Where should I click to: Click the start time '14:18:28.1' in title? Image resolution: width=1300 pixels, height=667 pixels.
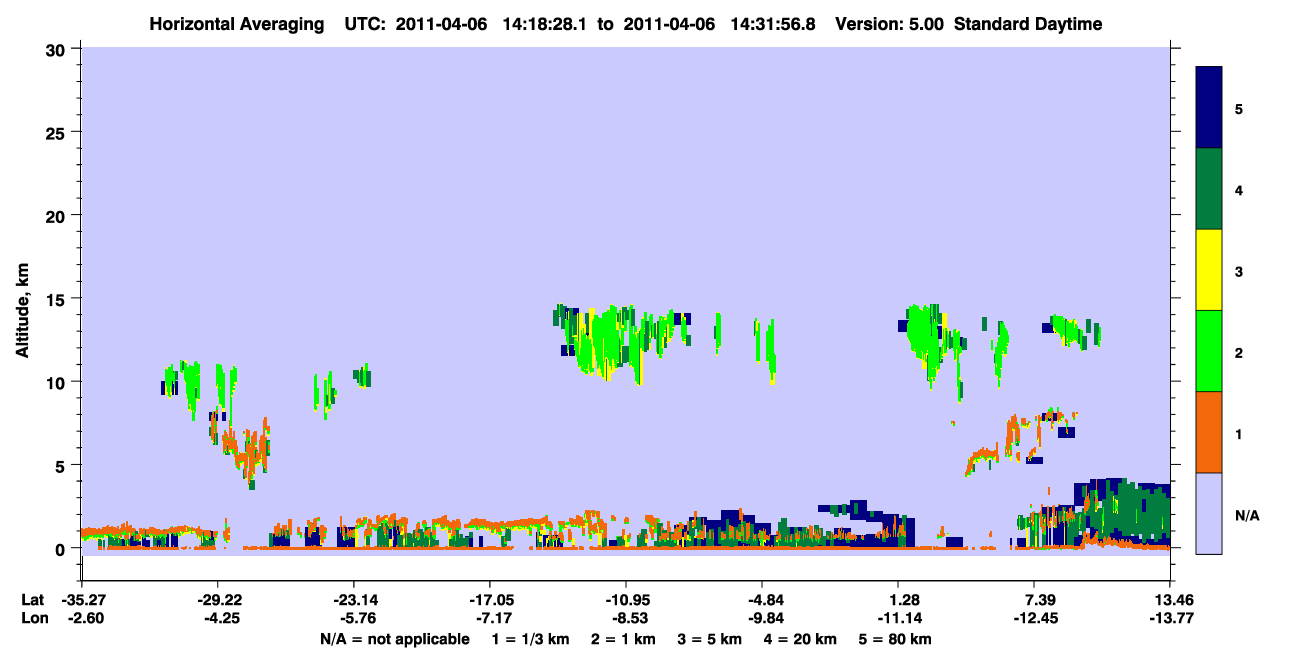(547, 24)
